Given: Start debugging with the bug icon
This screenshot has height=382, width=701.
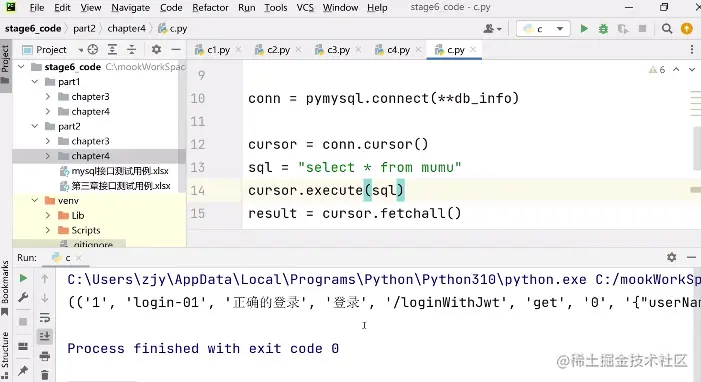Looking at the screenshot, I should pyautogui.click(x=604, y=29).
